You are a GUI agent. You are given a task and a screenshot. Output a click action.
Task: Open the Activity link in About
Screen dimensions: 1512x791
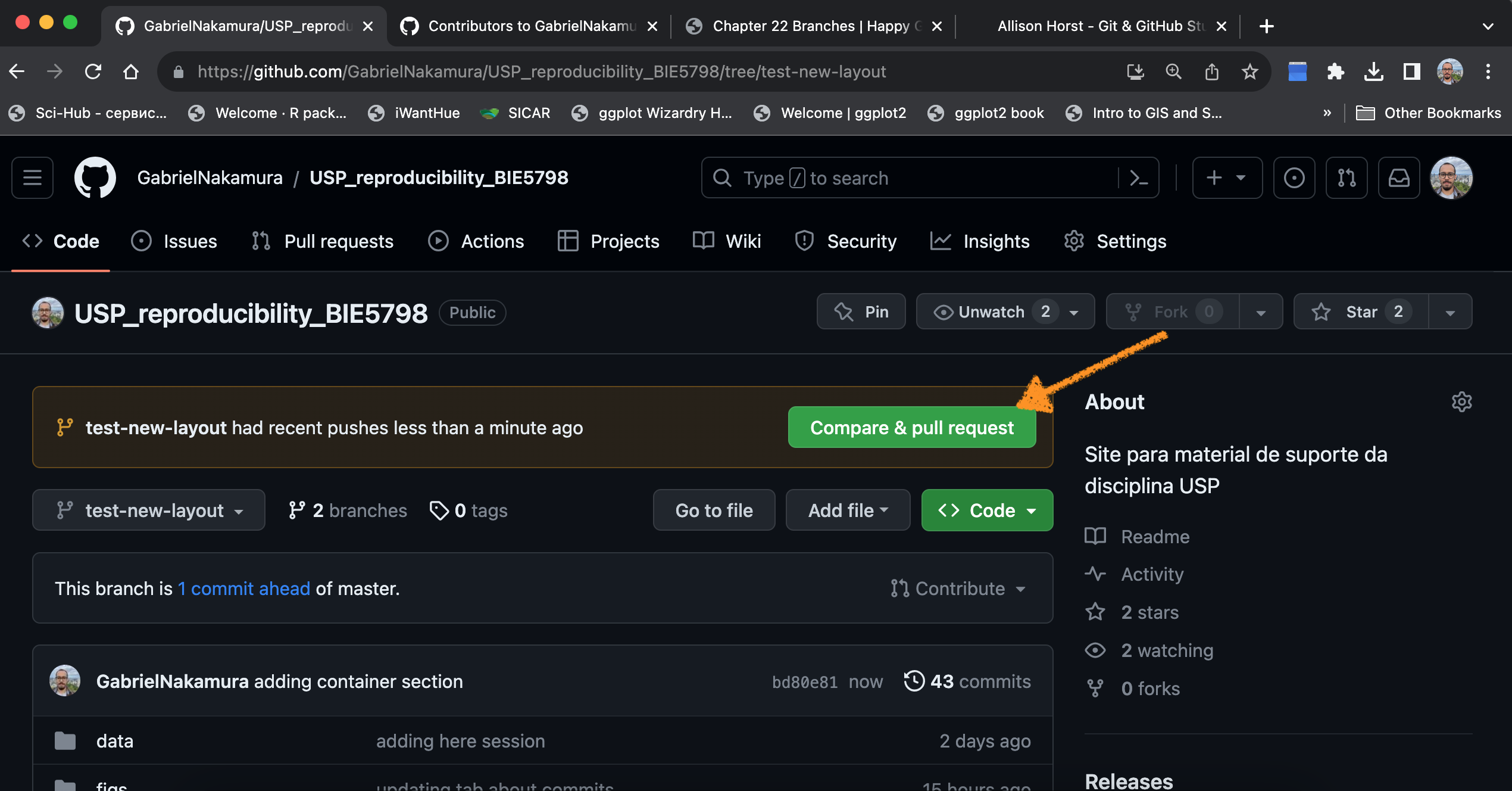pyautogui.click(x=1134, y=574)
